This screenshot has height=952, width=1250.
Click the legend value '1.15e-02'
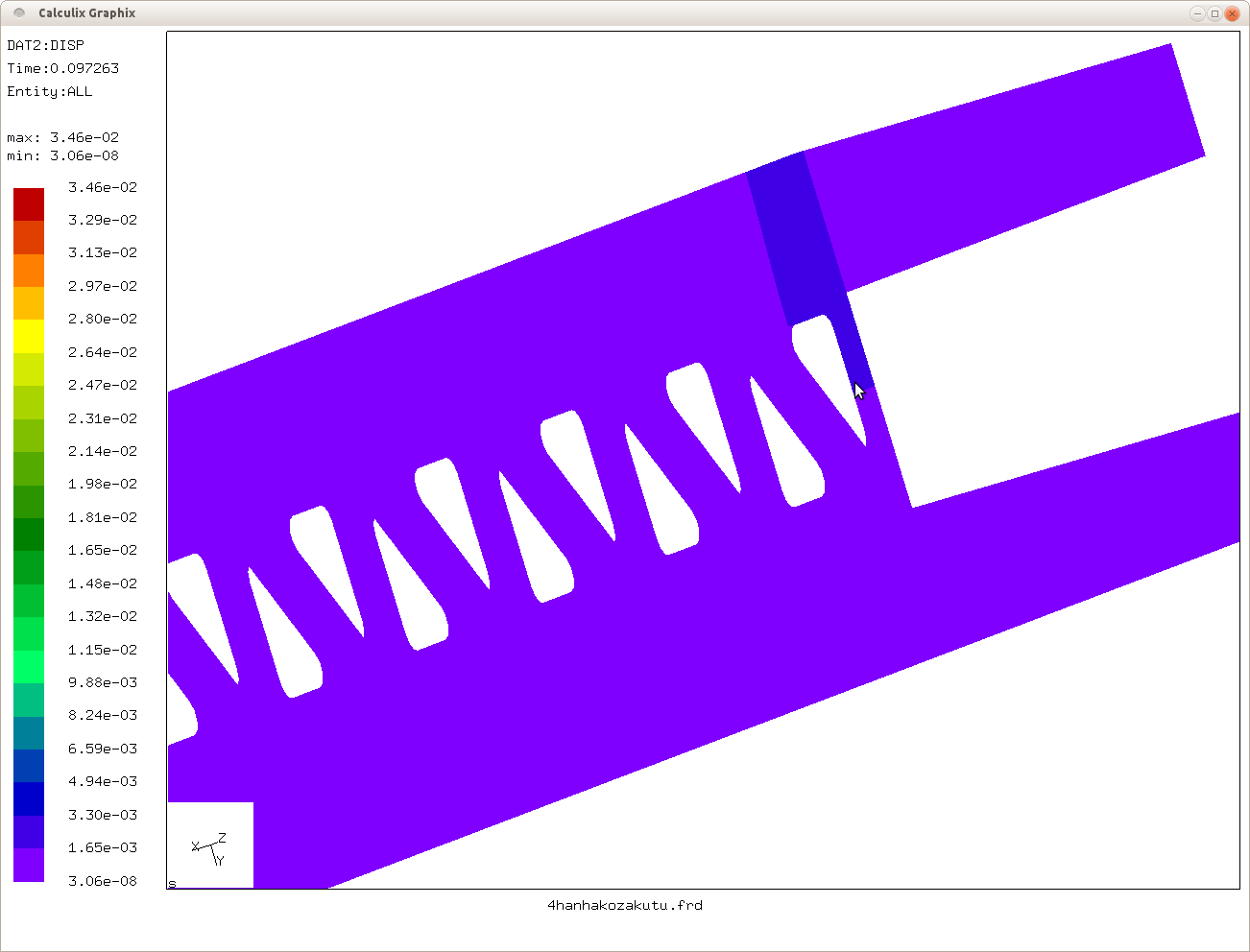pyautogui.click(x=103, y=650)
